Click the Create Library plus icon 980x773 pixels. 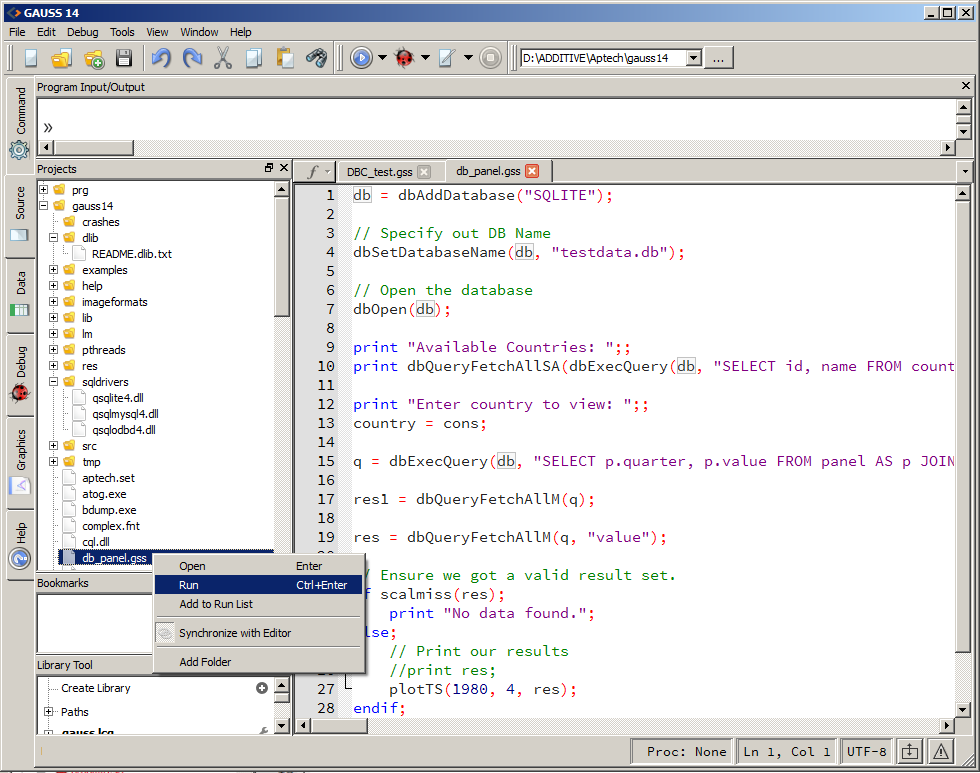click(262, 688)
